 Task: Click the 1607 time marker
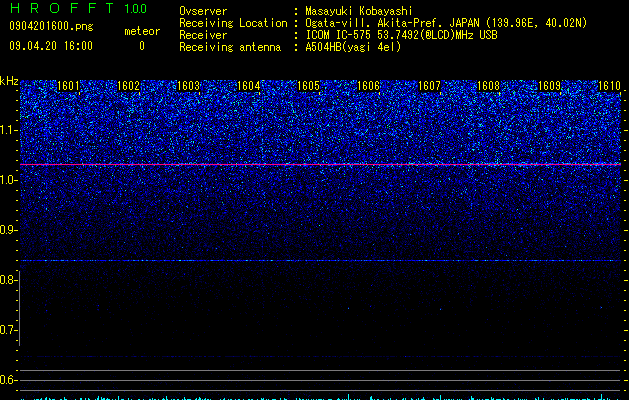pos(429,86)
